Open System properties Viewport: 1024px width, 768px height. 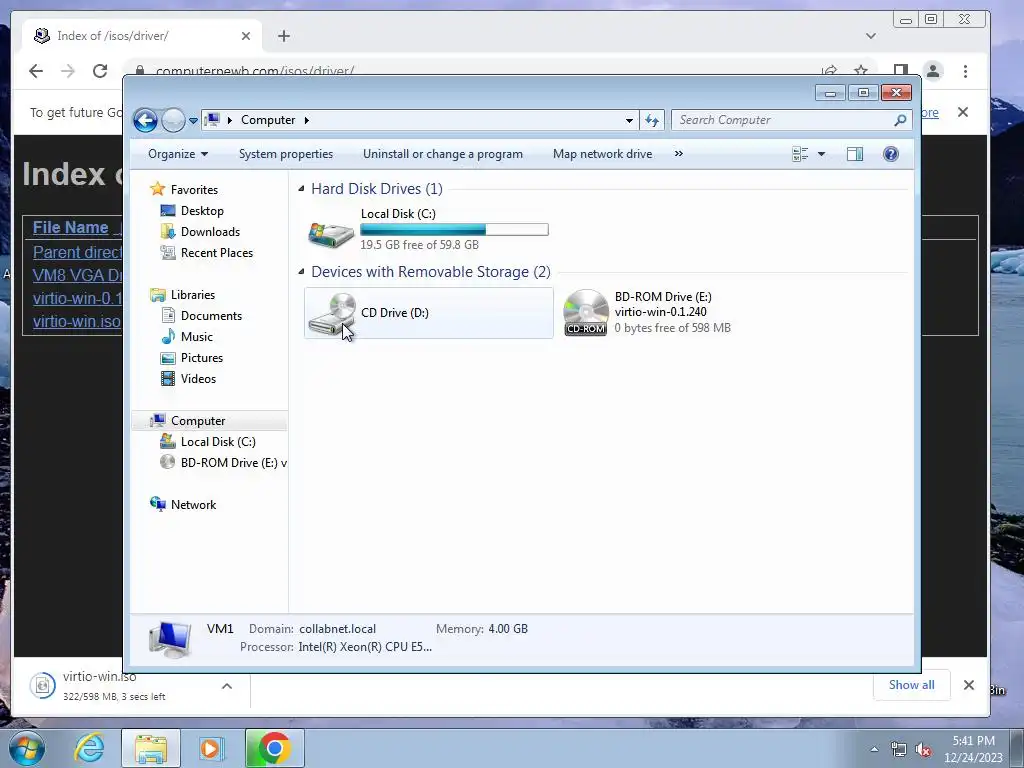click(285, 154)
